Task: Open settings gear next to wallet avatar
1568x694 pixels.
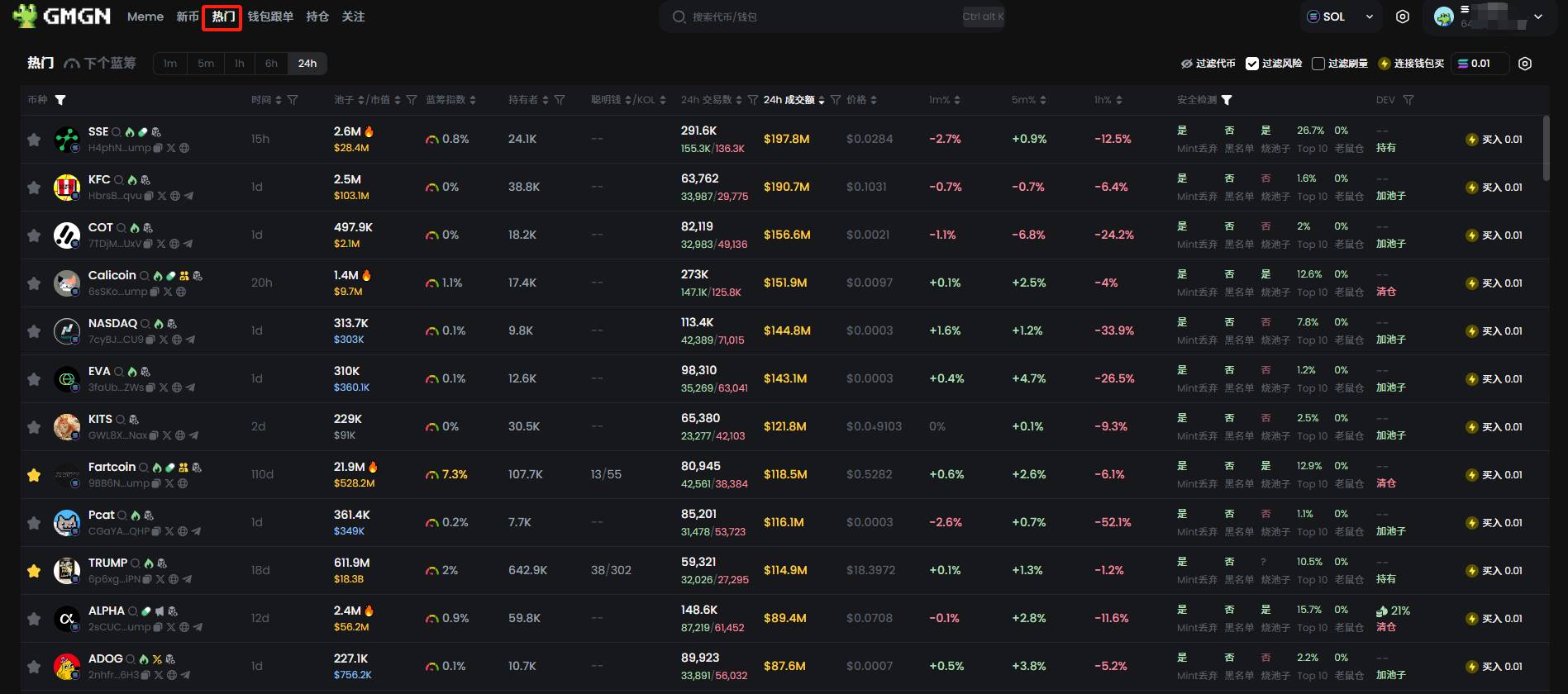Action: (x=1402, y=17)
